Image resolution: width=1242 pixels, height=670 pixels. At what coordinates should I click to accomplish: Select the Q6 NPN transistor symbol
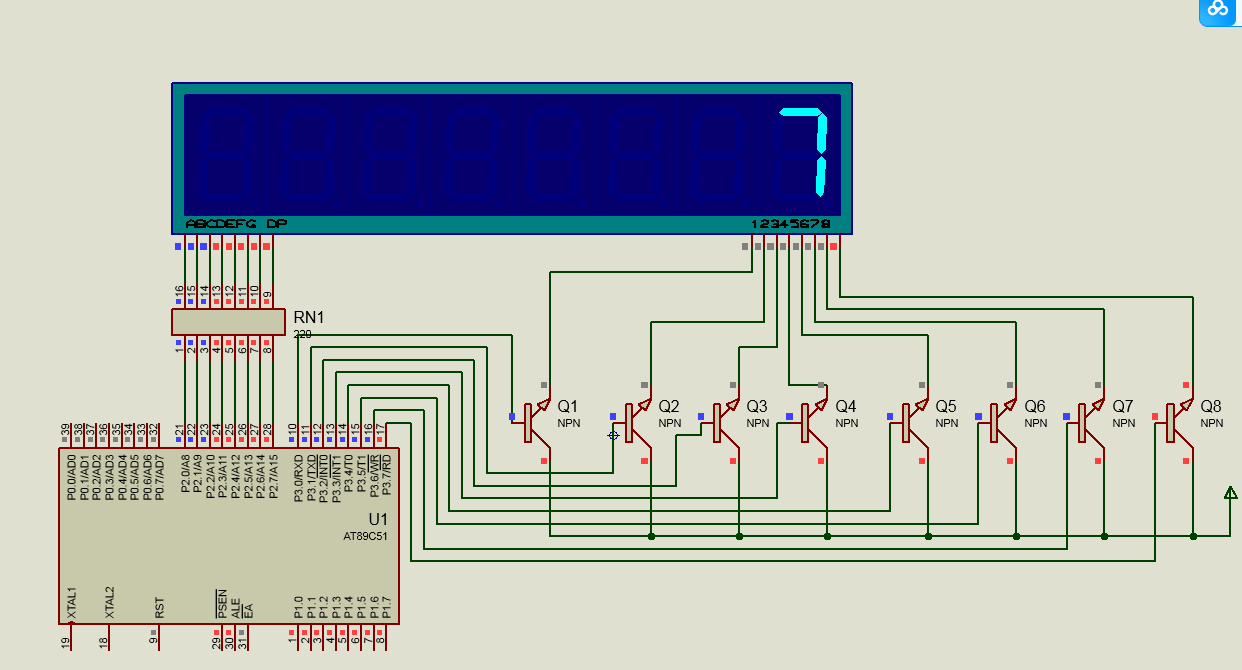click(x=1000, y=422)
